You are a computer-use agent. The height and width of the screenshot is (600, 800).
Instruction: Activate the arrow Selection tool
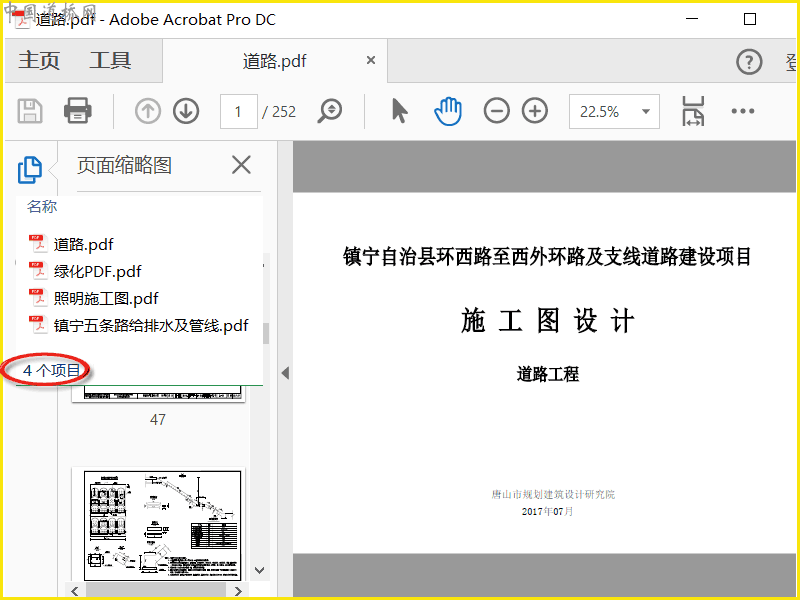[400, 111]
